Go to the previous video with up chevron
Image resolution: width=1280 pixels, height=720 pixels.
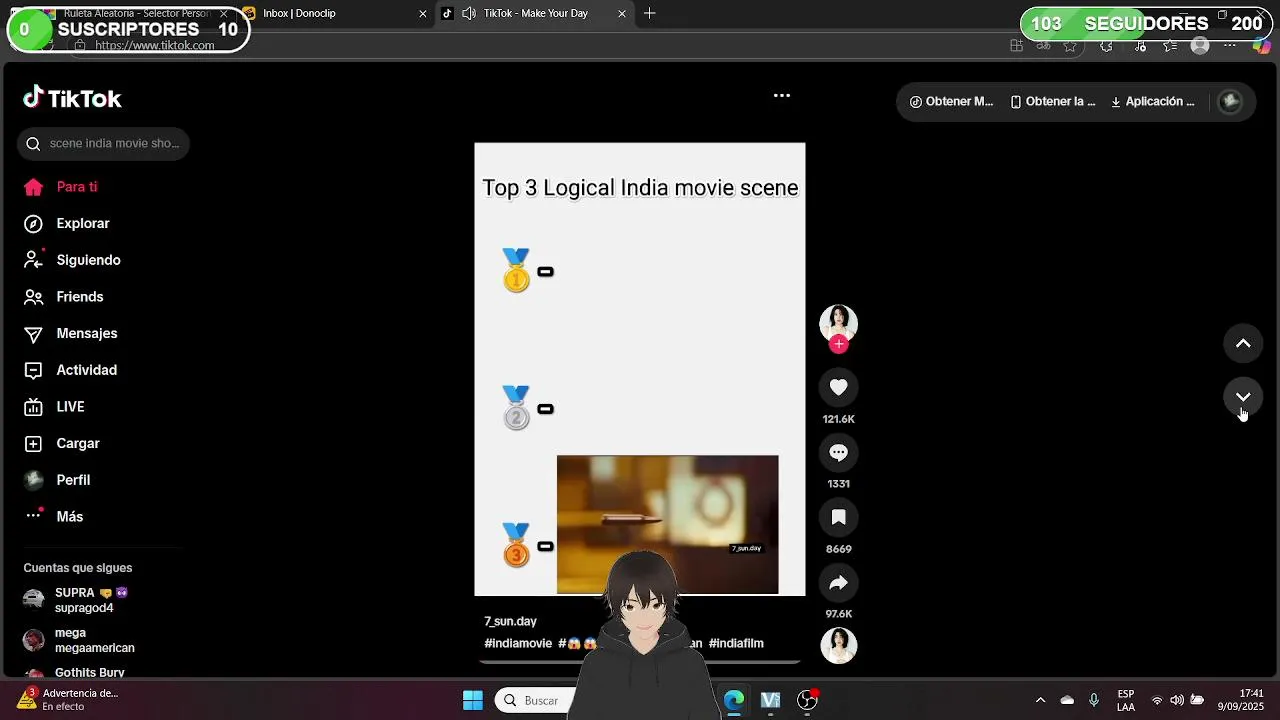[x=1243, y=343]
